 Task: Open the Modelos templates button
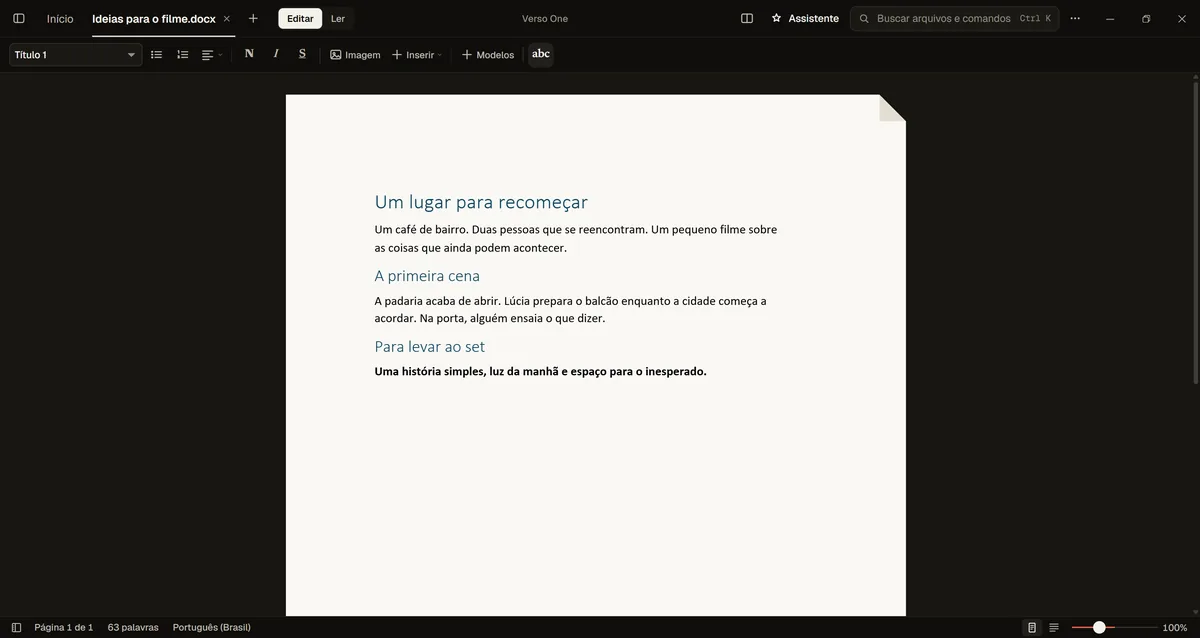point(488,55)
